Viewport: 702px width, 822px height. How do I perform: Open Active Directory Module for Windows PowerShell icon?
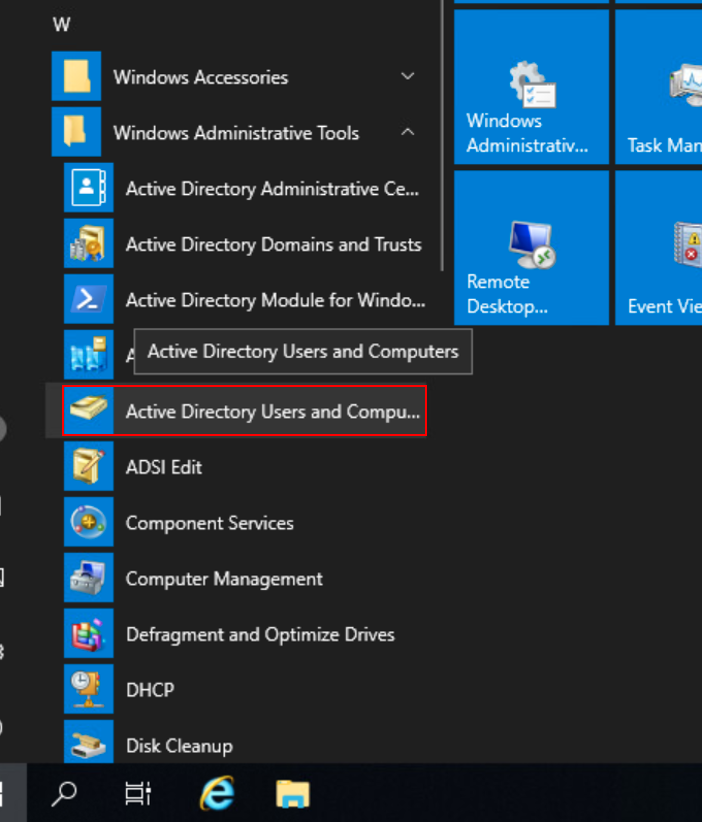pyautogui.click(x=88, y=300)
